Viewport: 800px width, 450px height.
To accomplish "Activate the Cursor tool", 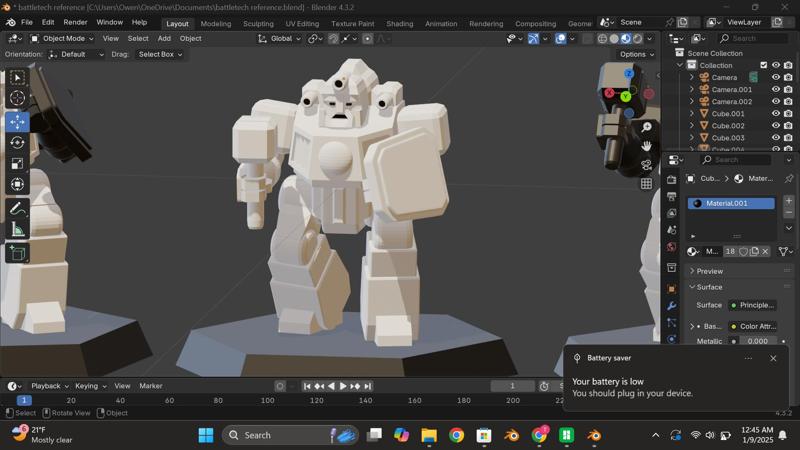I will point(17,98).
